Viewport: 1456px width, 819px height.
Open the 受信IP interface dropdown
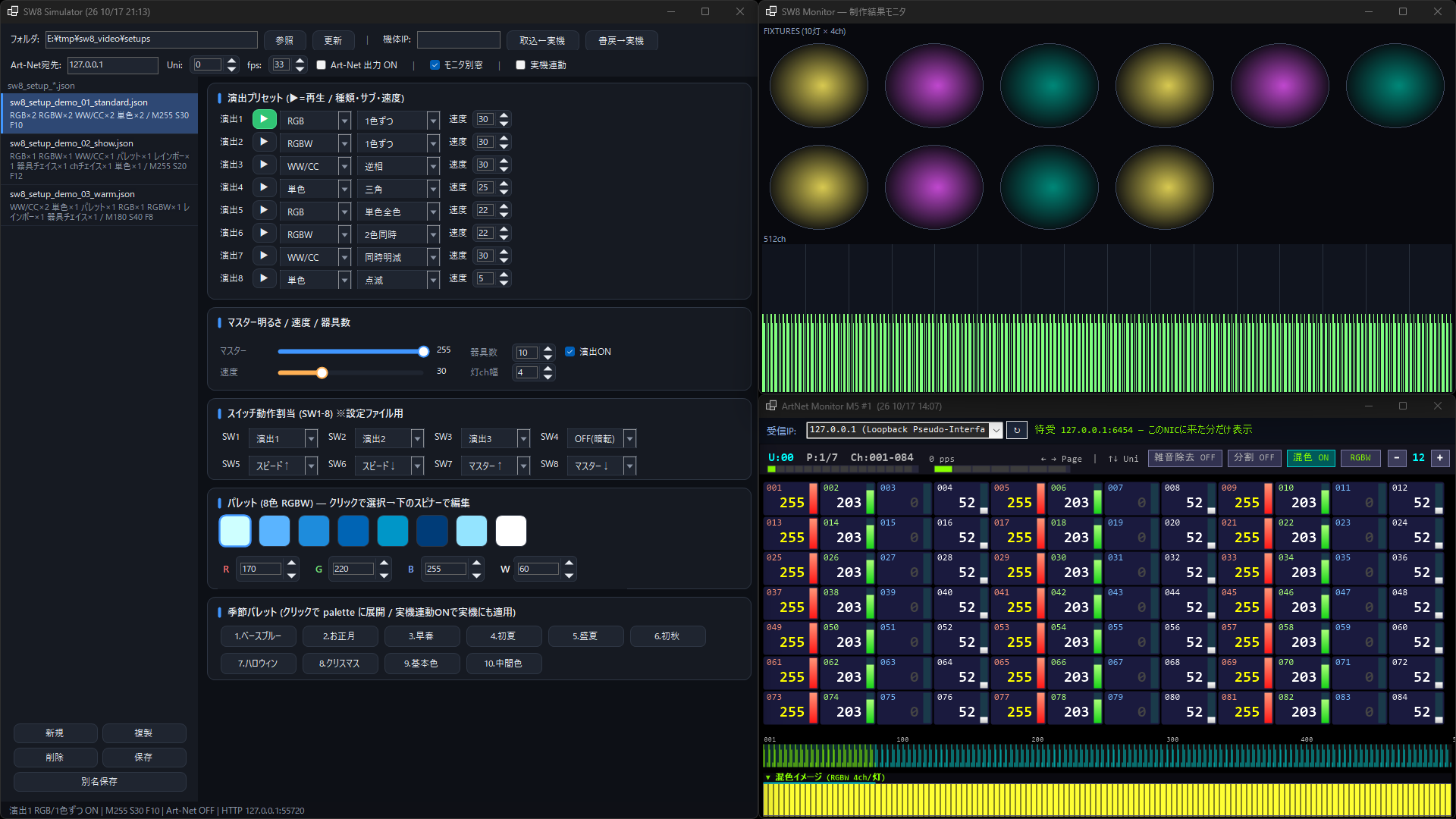(904, 430)
